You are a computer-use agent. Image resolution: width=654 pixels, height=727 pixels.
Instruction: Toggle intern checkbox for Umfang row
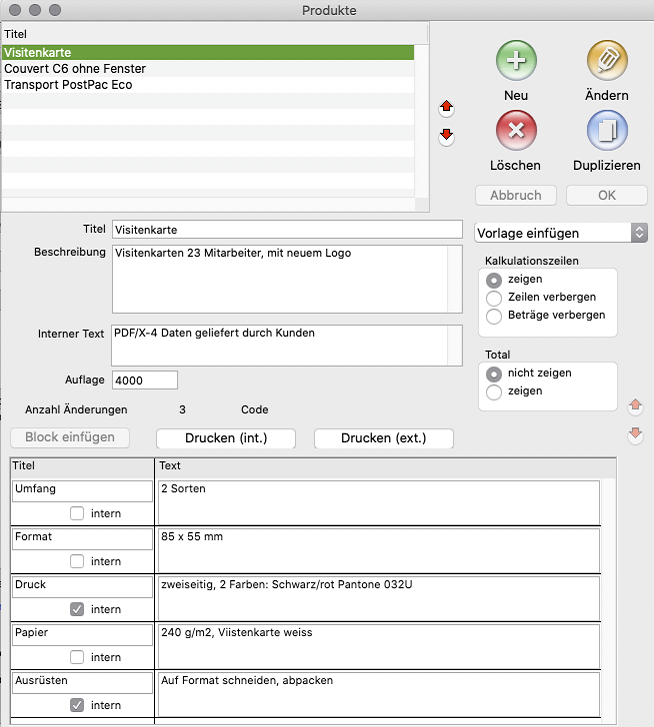[x=77, y=513]
